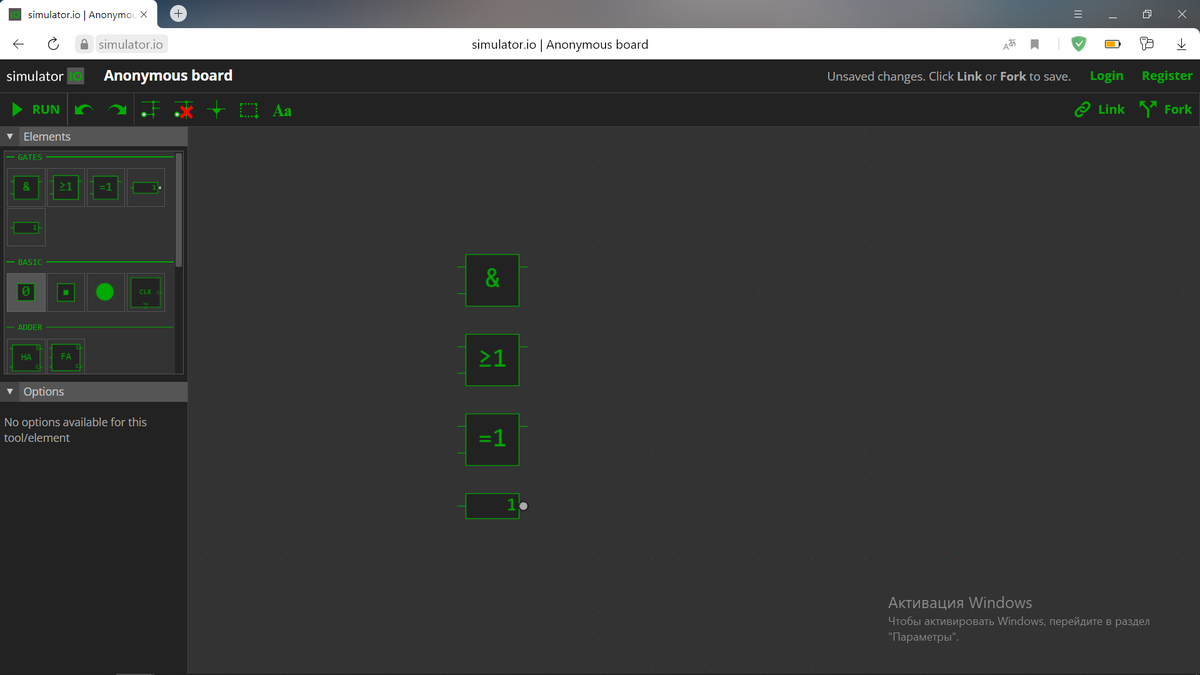Reload the current page

[53, 44]
